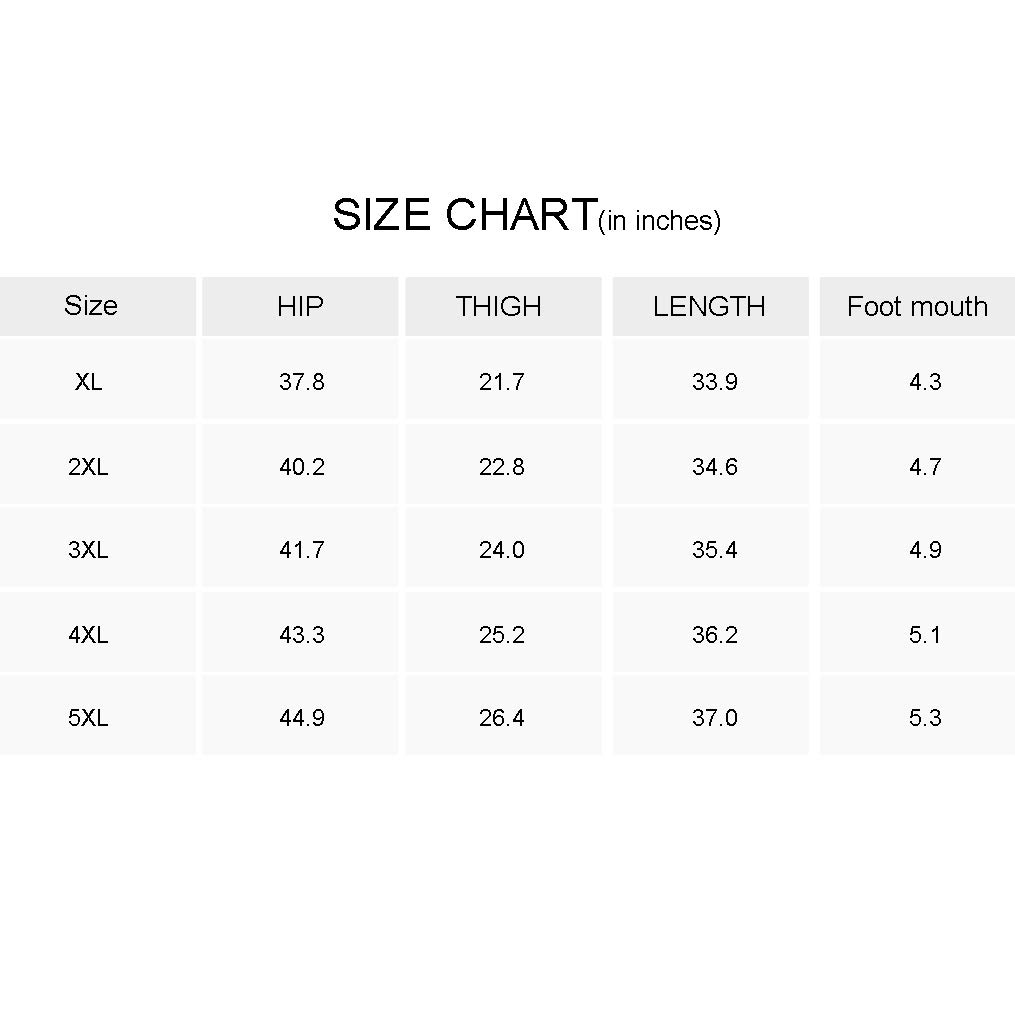Click the 5XL hip value 44.9
Image resolution: width=1015 pixels, height=1015 pixels.
click(302, 718)
